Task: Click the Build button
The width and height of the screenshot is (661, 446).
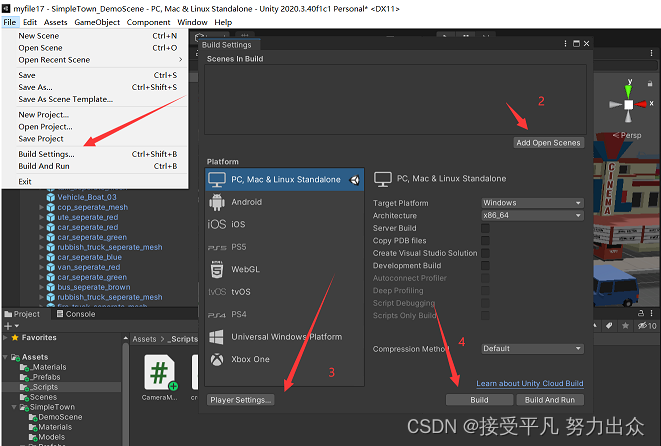Action: tap(479, 400)
